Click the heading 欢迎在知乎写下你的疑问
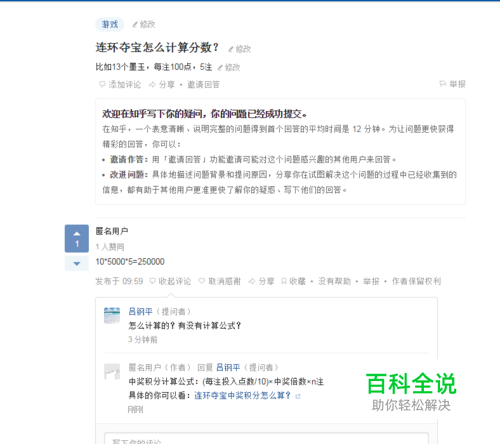The height and width of the screenshot is (444, 500). pyautogui.click(x=204, y=114)
